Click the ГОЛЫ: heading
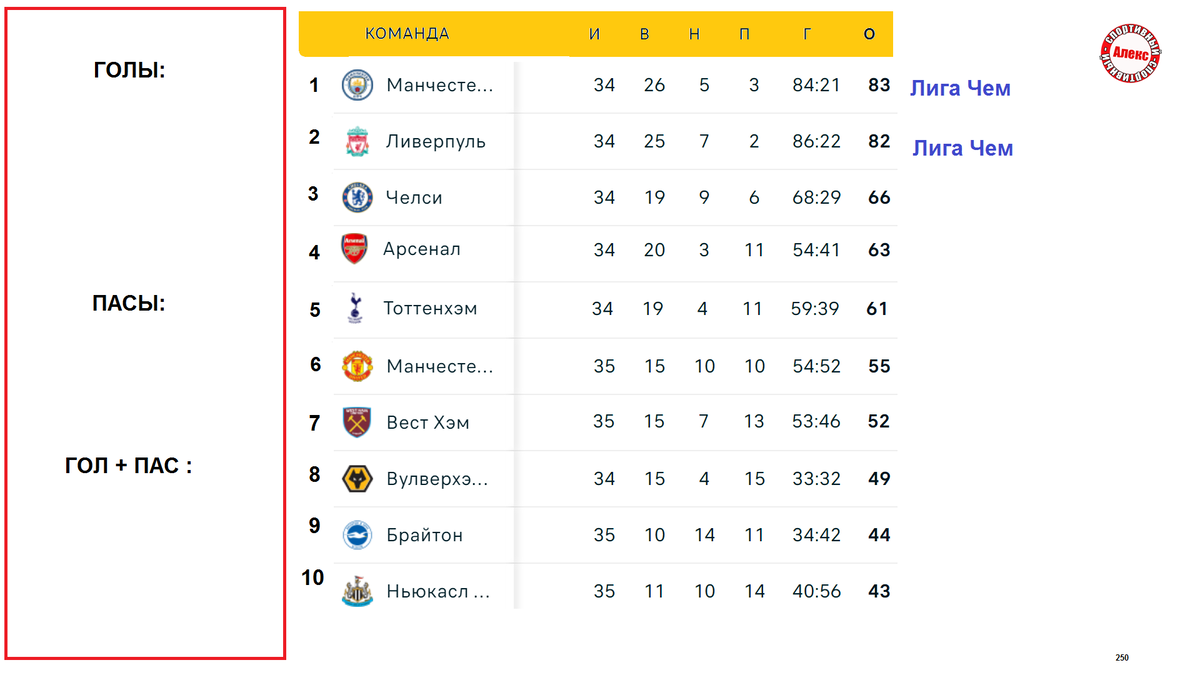Viewport: 1200px width, 675px height. (x=129, y=70)
